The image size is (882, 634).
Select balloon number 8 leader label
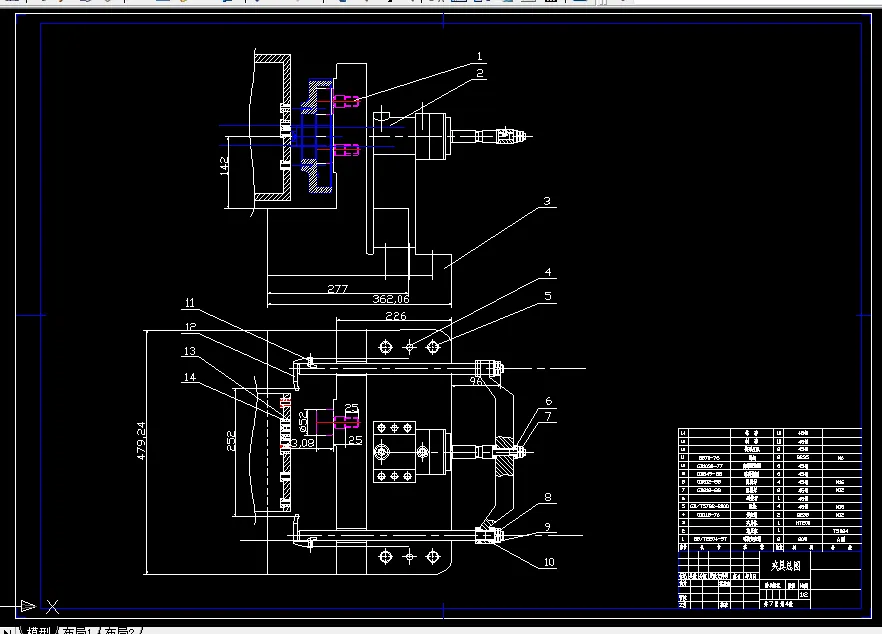(x=548, y=497)
